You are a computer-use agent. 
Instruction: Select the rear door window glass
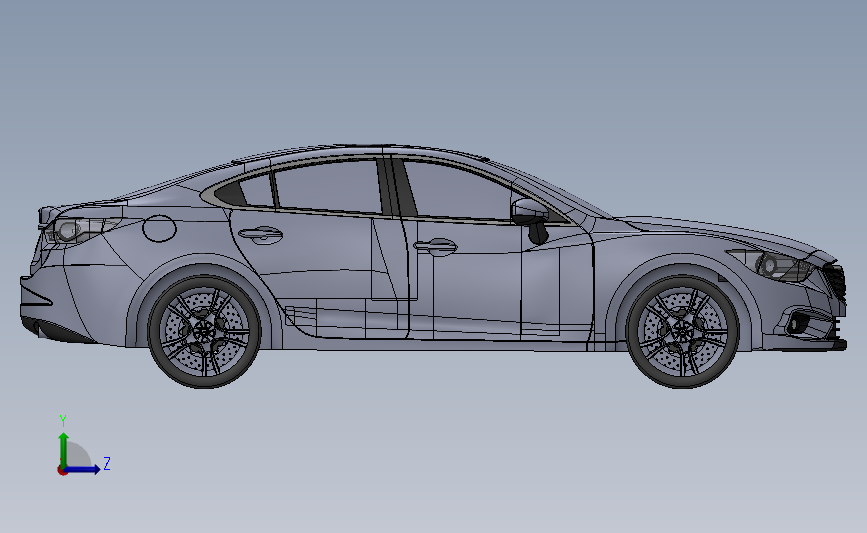[328, 185]
